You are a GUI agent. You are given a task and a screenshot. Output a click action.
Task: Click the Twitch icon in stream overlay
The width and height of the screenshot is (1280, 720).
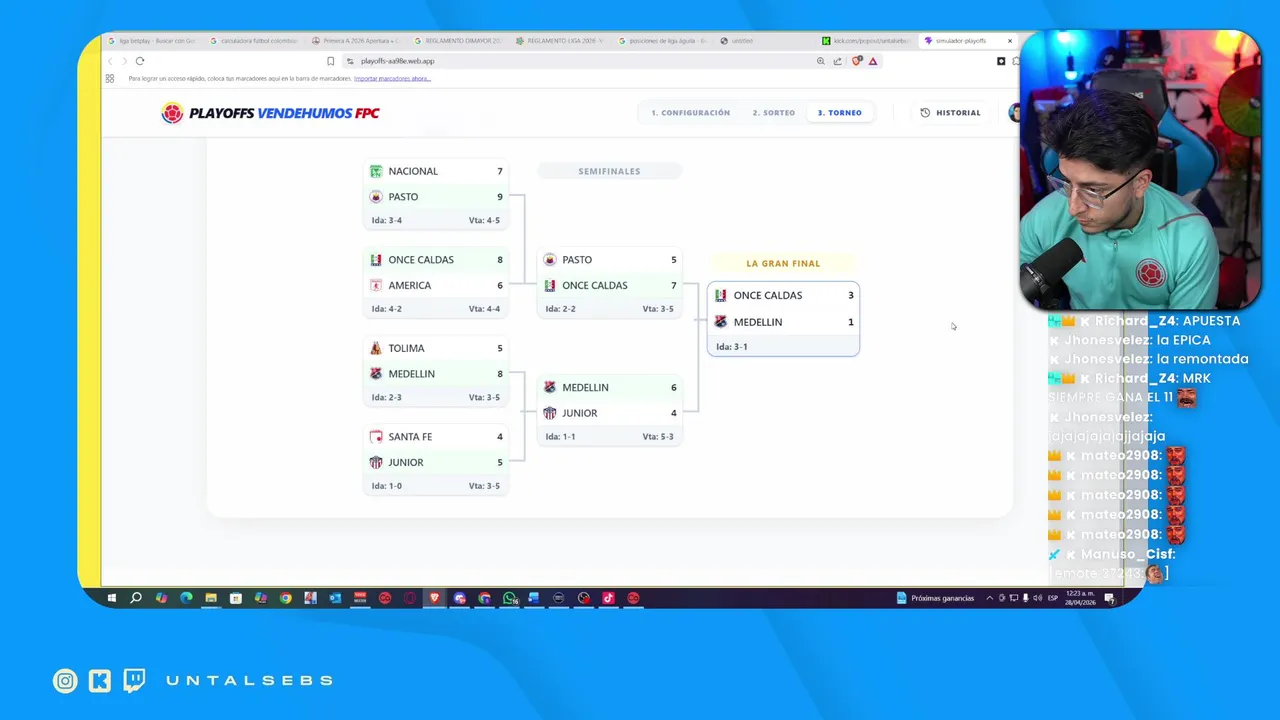134,681
